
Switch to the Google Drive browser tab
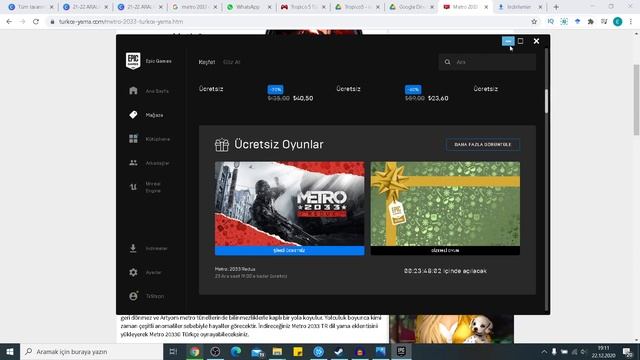click(x=411, y=7)
